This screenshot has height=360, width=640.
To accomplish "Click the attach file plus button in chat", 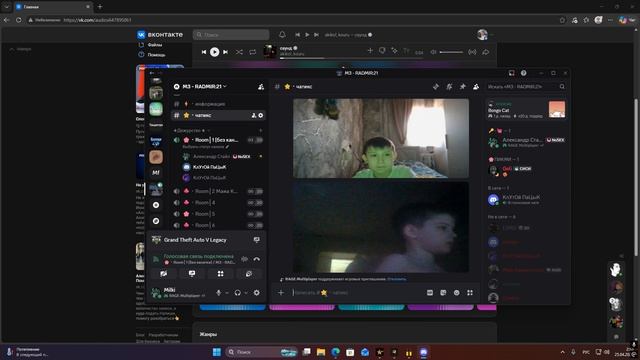I will coord(281,293).
